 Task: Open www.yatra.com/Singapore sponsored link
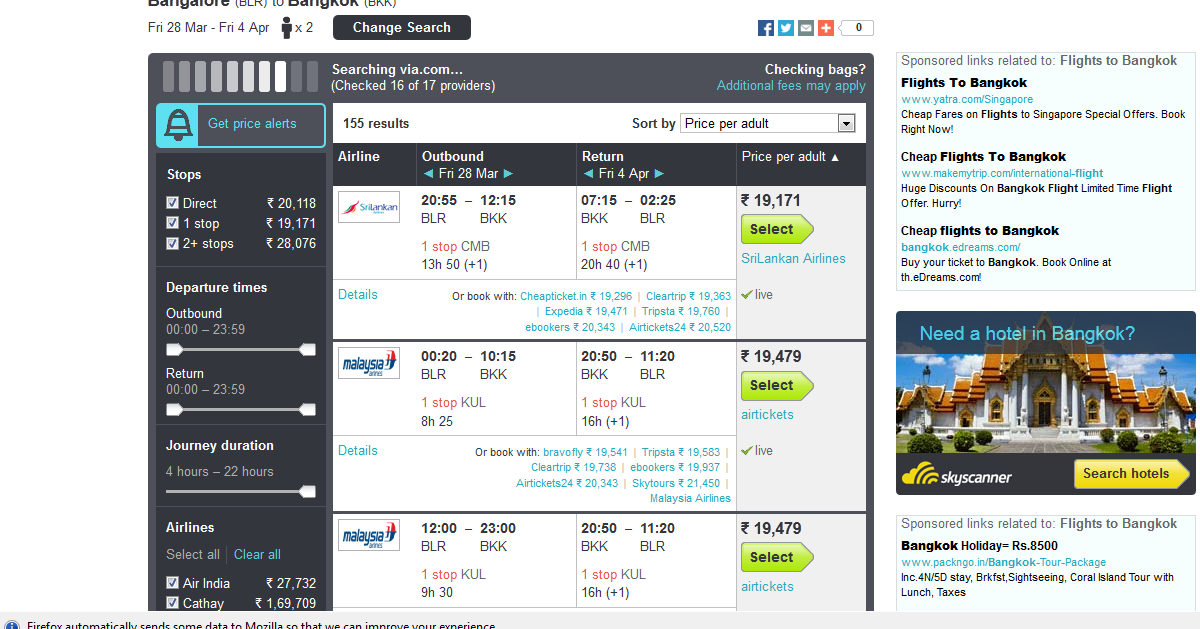point(967,100)
